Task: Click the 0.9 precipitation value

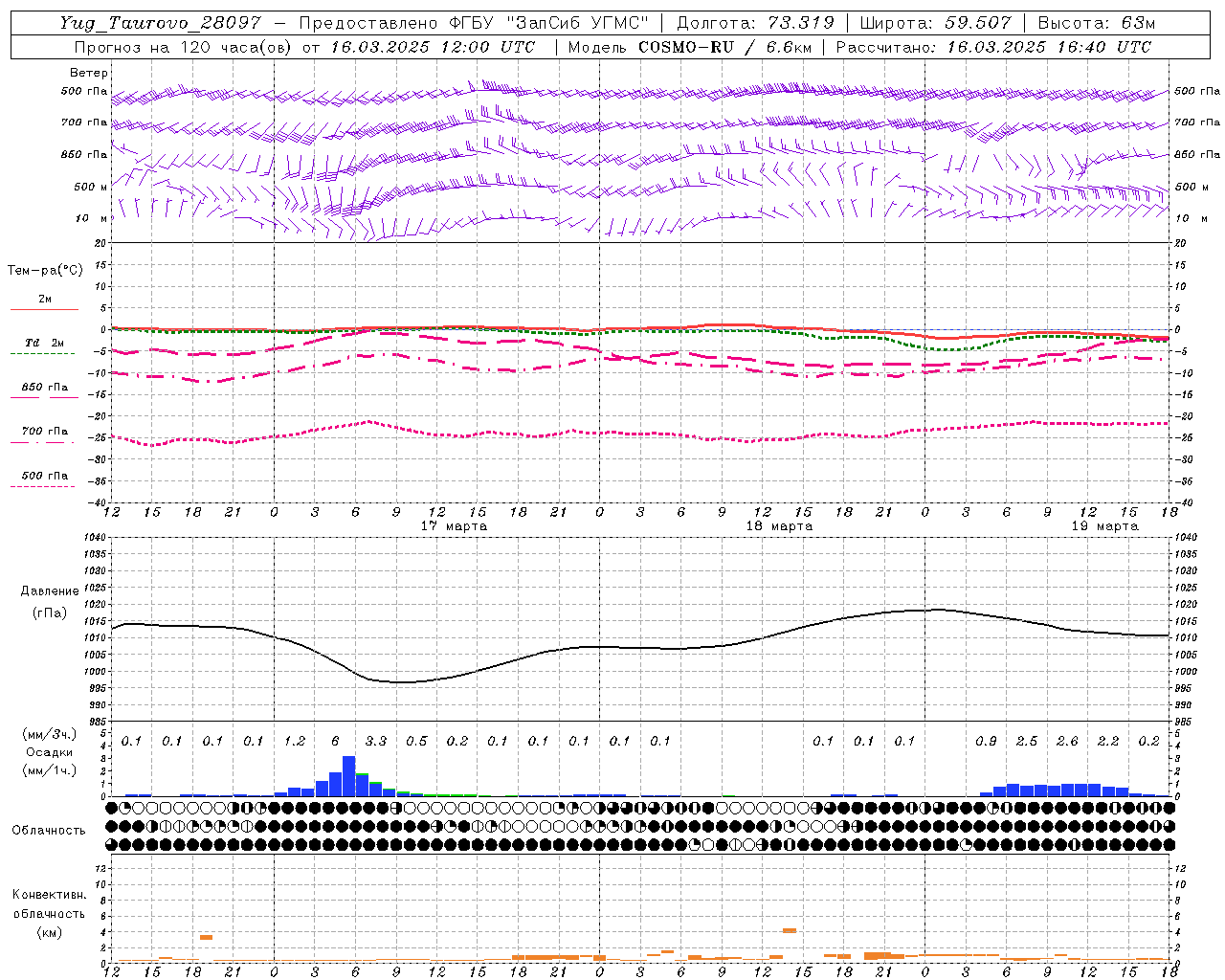Action: (x=986, y=742)
